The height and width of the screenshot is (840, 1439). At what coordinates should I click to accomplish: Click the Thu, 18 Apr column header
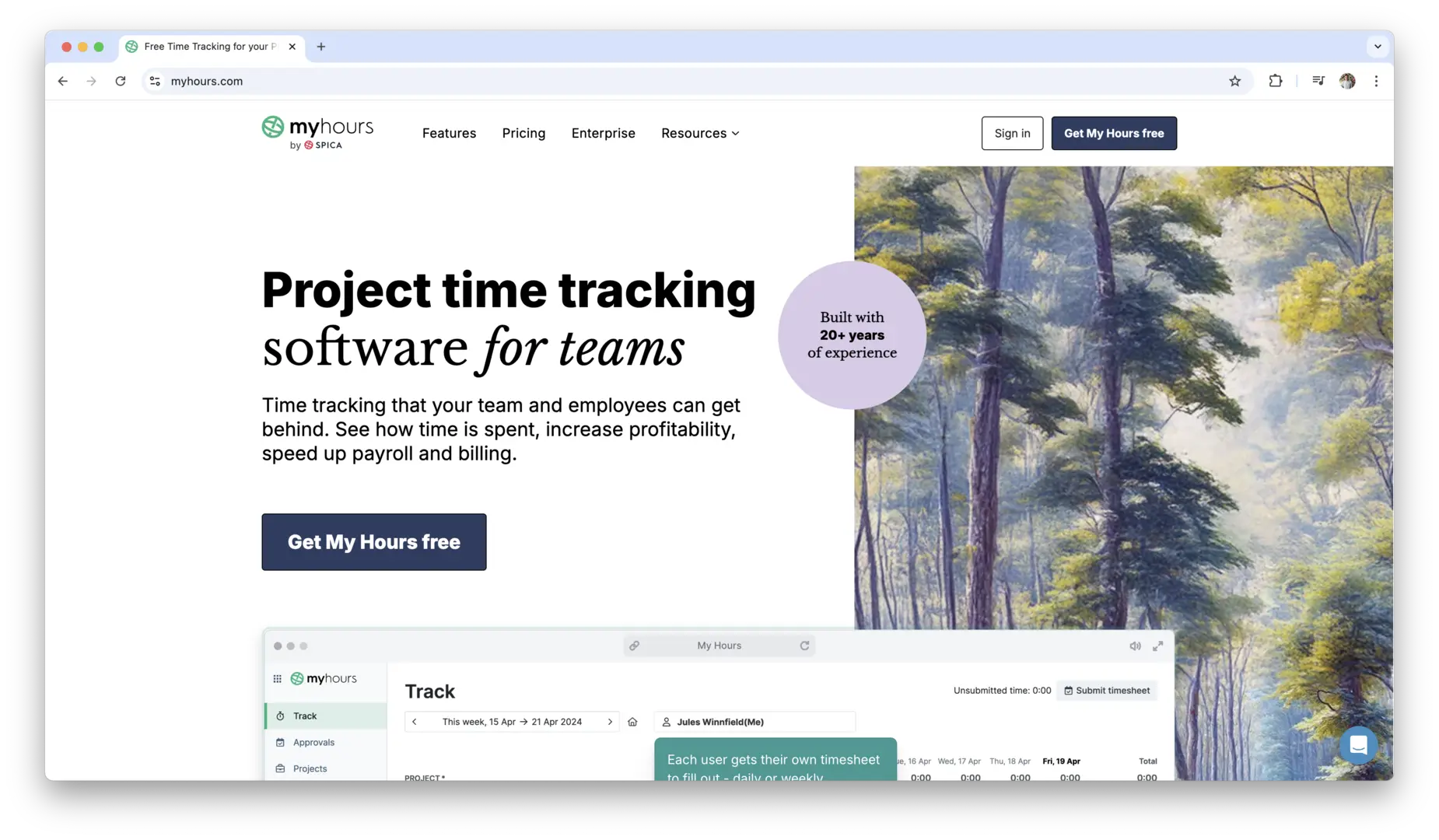(1010, 761)
